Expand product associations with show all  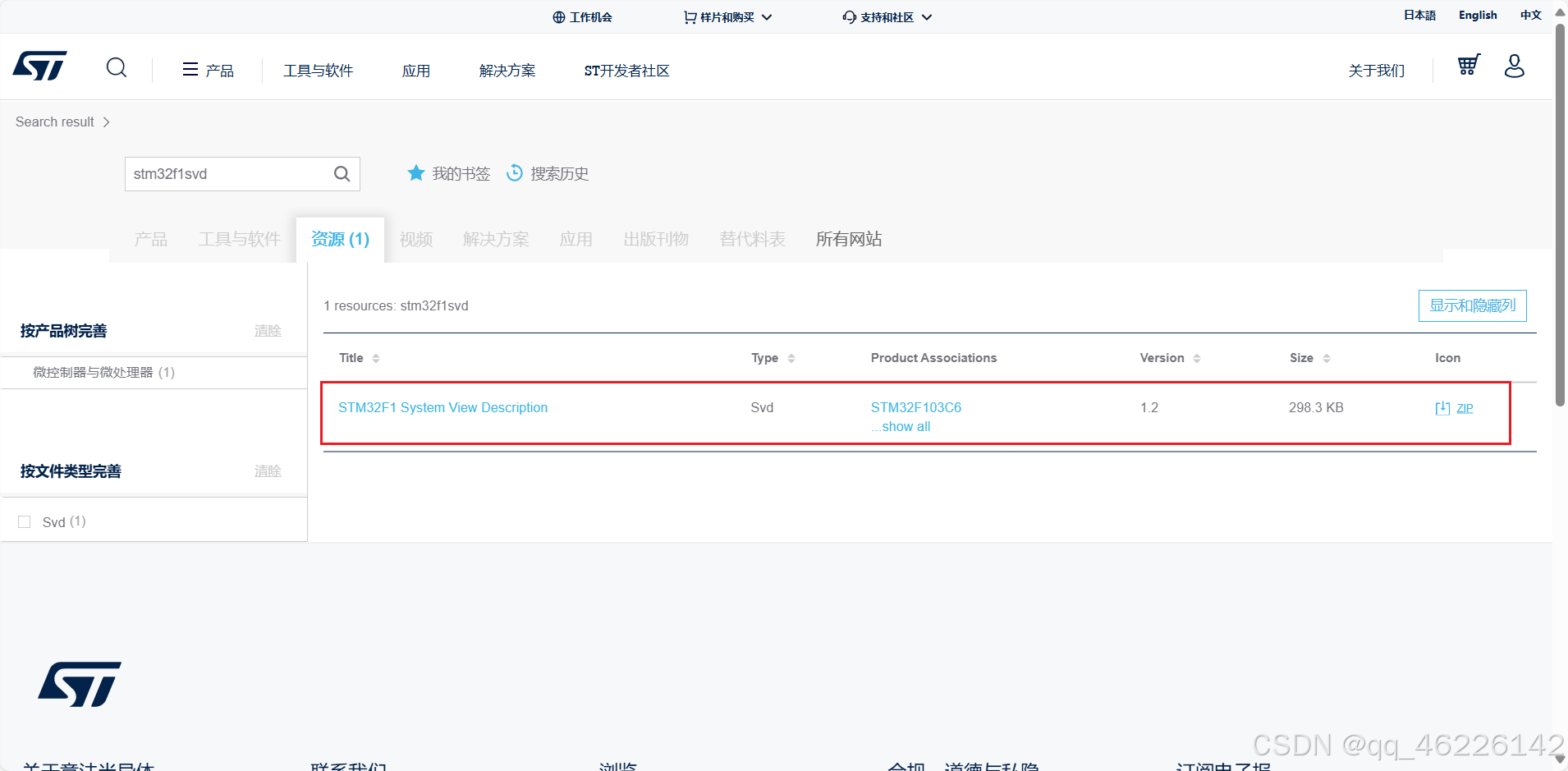tap(901, 427)
